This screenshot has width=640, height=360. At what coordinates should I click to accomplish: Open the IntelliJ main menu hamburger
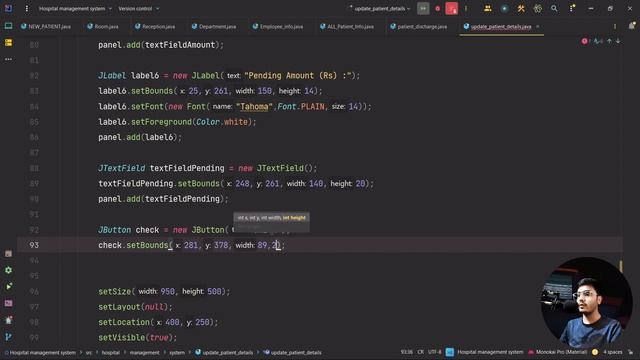coord(27,9)
